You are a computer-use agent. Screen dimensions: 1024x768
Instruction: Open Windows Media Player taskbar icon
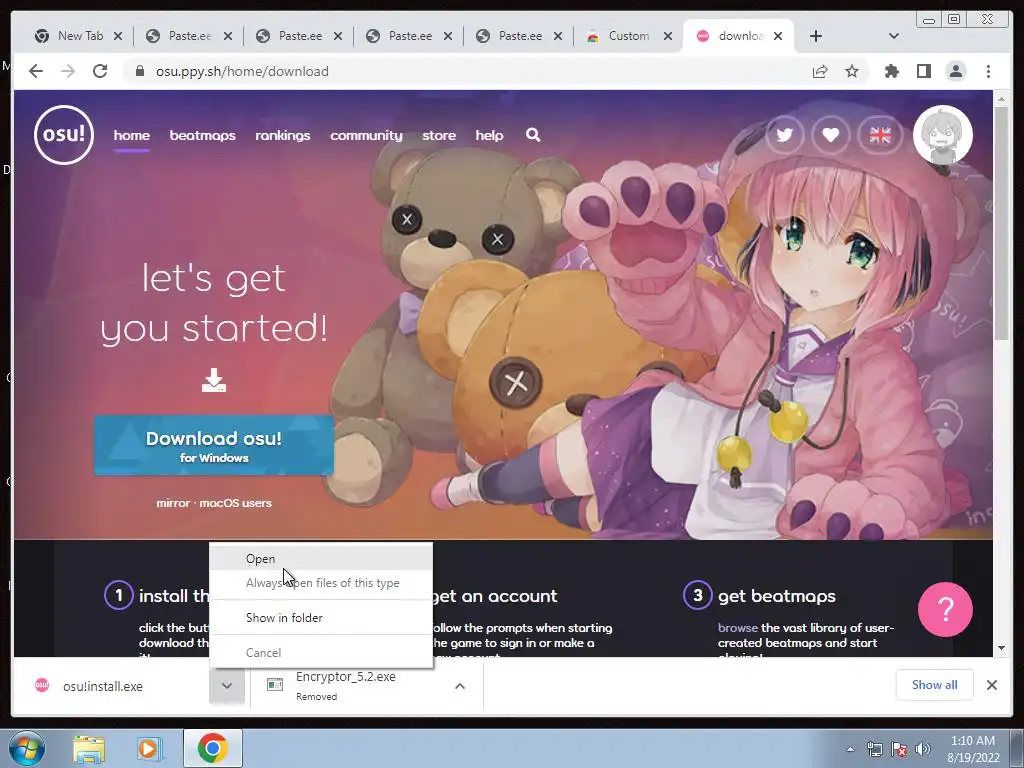(x=149, y=748)
